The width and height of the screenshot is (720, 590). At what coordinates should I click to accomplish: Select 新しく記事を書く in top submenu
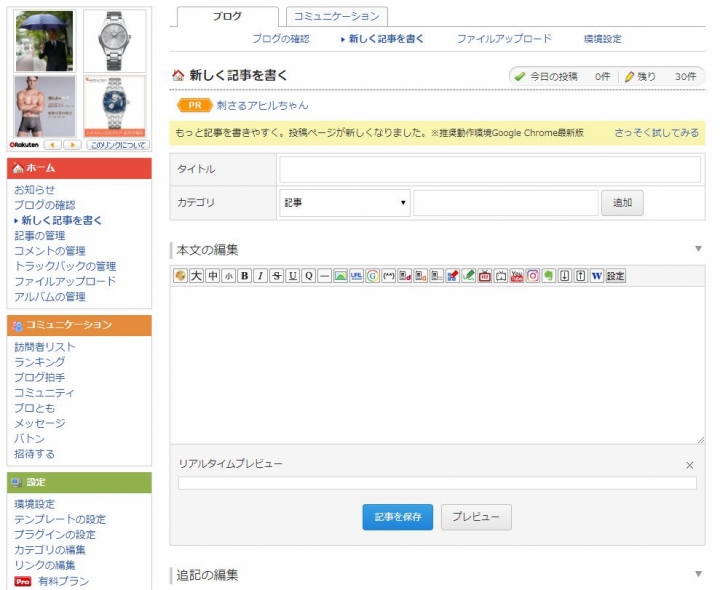pyautogui.click(x=386, y=39)
